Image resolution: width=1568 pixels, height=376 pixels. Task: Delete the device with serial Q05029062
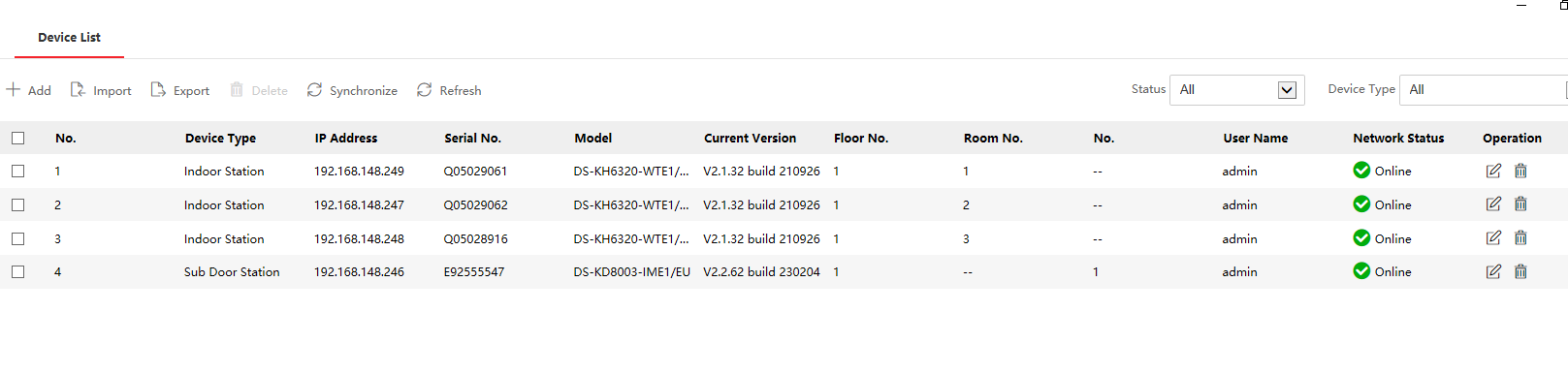click(x=1520, y=204)
